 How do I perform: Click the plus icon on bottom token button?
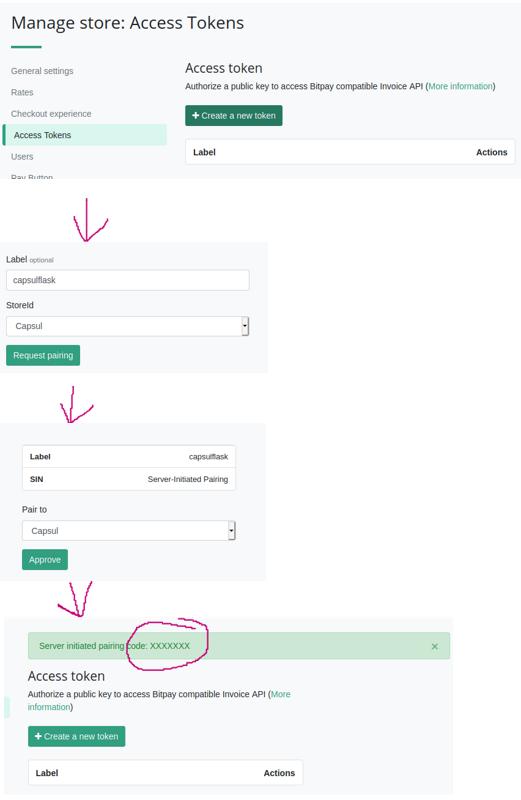38,736
